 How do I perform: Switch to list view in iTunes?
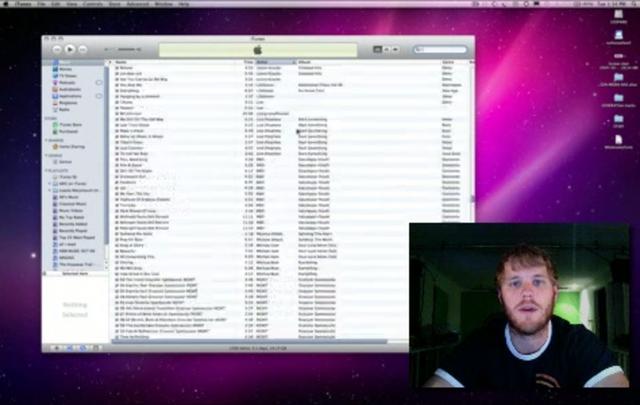(x=377, y=49)
